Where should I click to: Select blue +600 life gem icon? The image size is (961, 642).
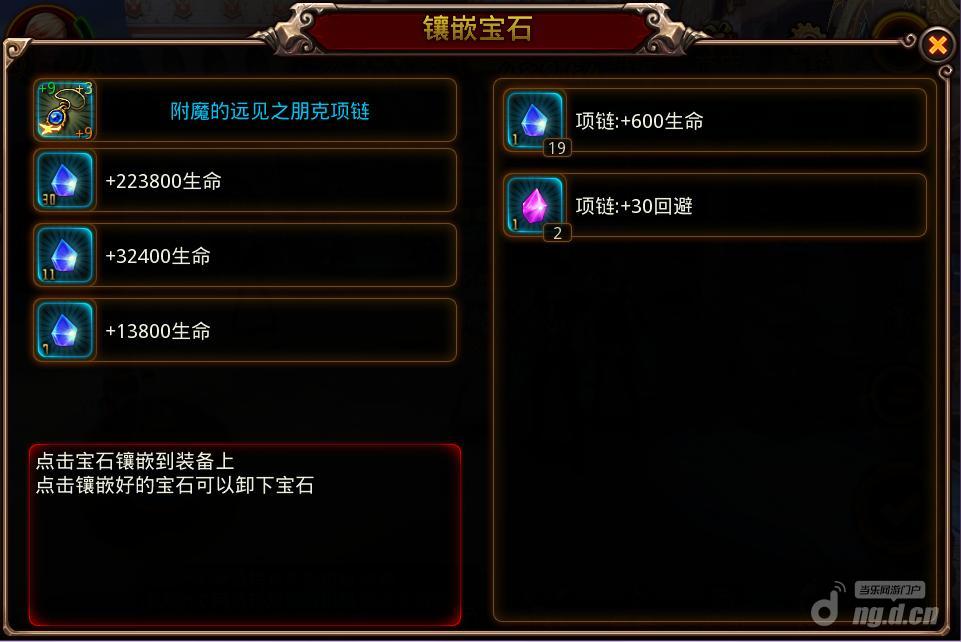(x=534, y=121)
